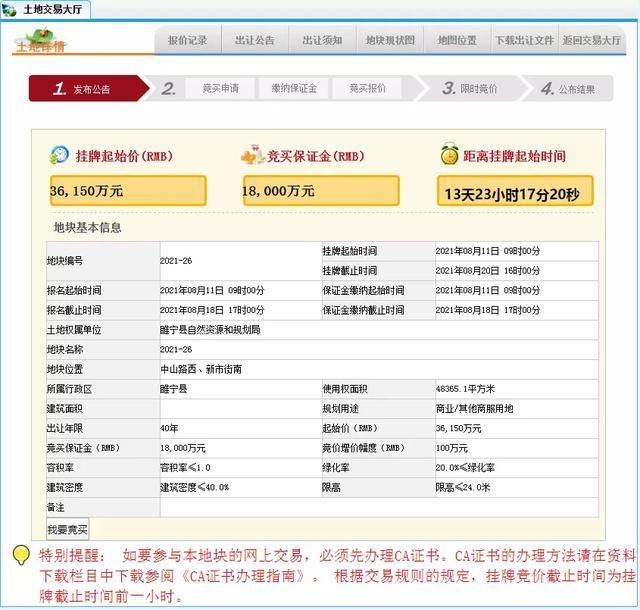The height and width of the screenshot is (610, 640).
Task: Click the 我要竞买 button
Action: tap(67, 530)
